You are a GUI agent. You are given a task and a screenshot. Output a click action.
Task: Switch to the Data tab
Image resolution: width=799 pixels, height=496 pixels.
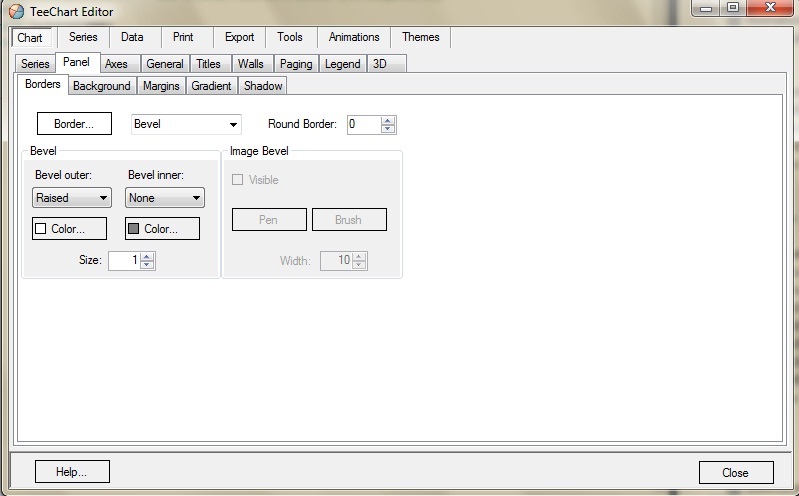pyautogui.click(x=132, y=37)
